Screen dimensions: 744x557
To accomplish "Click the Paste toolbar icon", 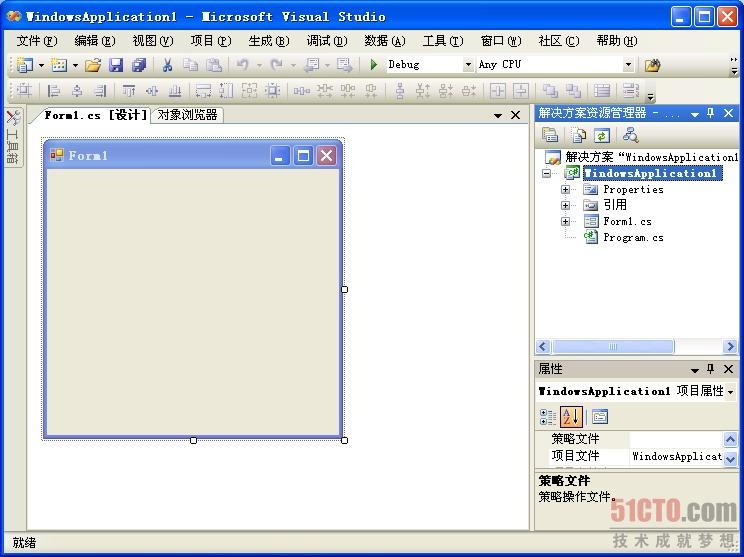I will click(x=214, y=65).
